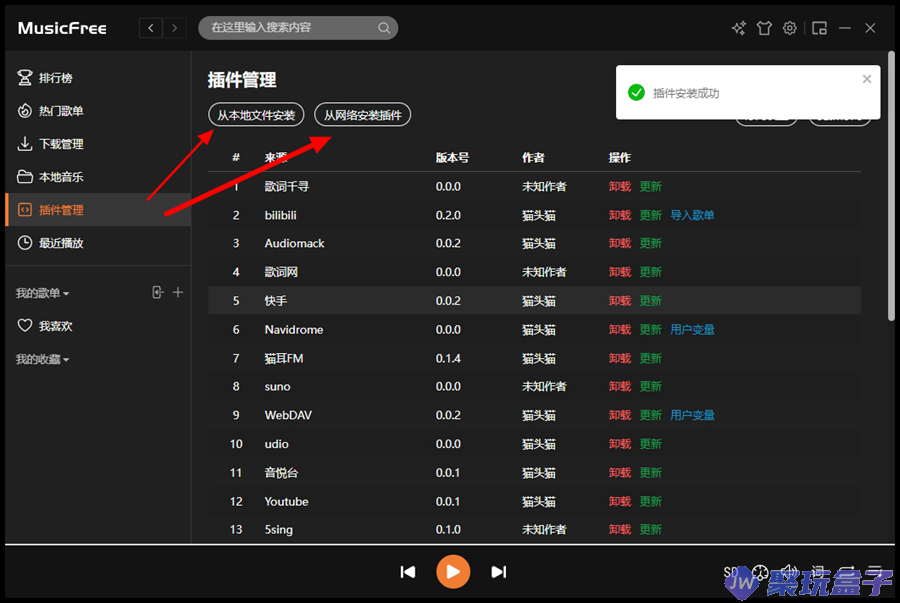Image resolution: width=900 pixels, height=603 pixels.
Task: Click the import playlist icon
Action: [x=158, y=293]
